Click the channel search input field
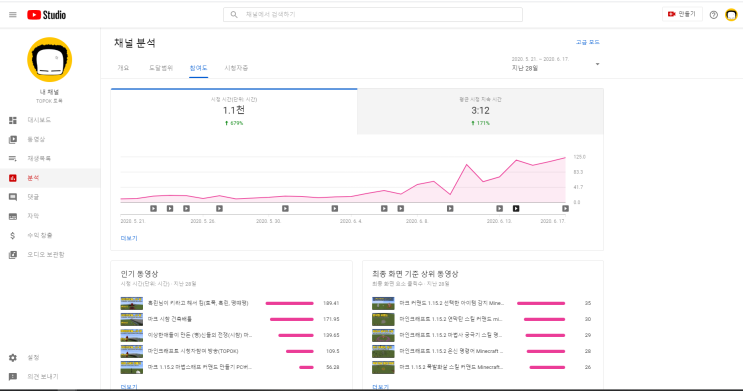This screenshot has height=391, width=743. pos(373,15)
